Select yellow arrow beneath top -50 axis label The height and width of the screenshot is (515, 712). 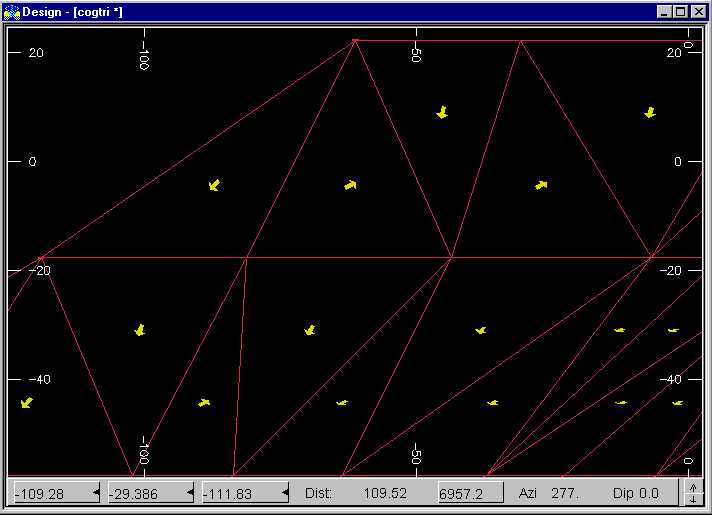click(442, 113)
